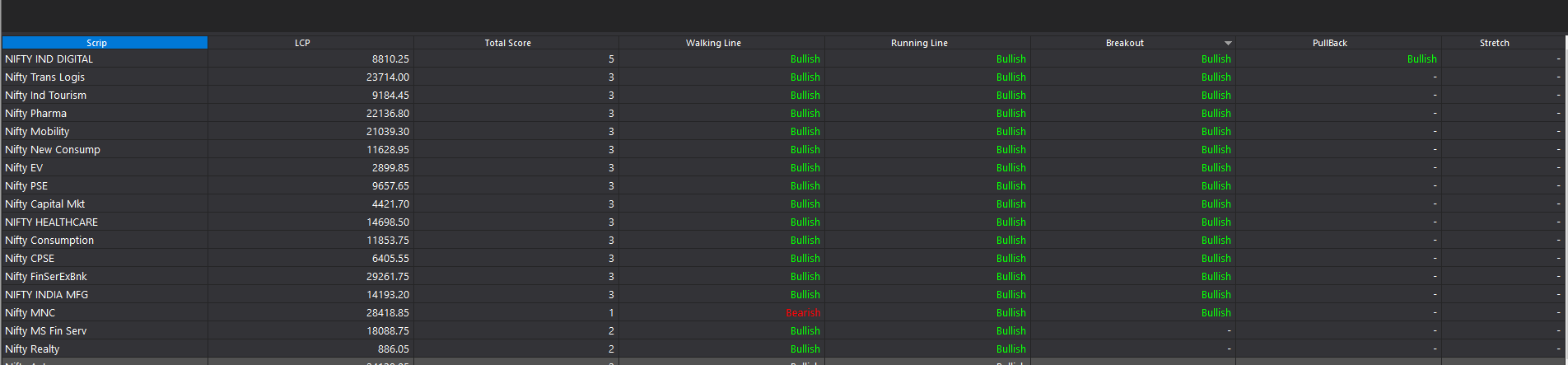Click LCP value 9184.45

click(390, 95)
